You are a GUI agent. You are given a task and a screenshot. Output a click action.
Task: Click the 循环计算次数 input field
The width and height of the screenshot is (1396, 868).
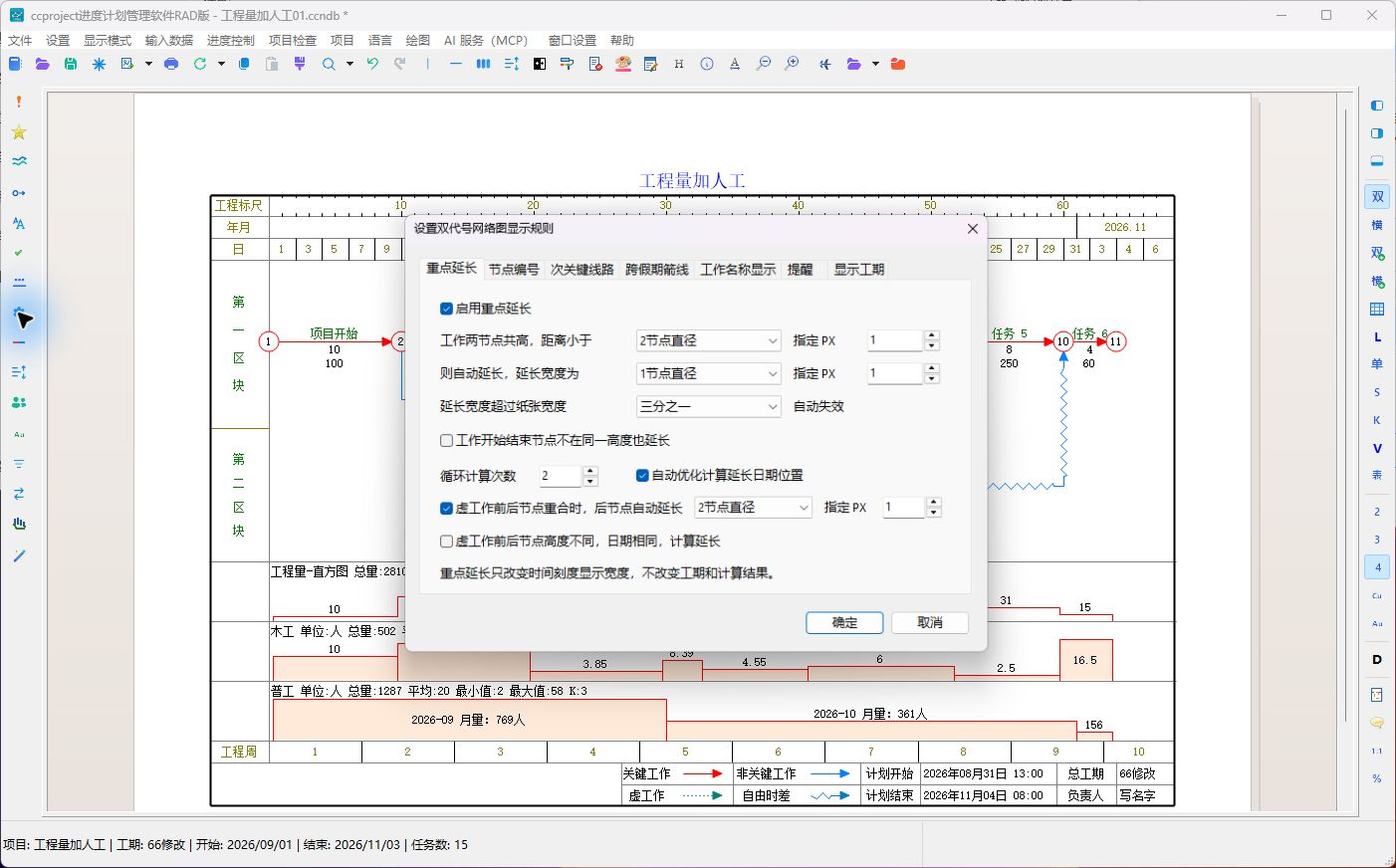[x=561, y=476]
